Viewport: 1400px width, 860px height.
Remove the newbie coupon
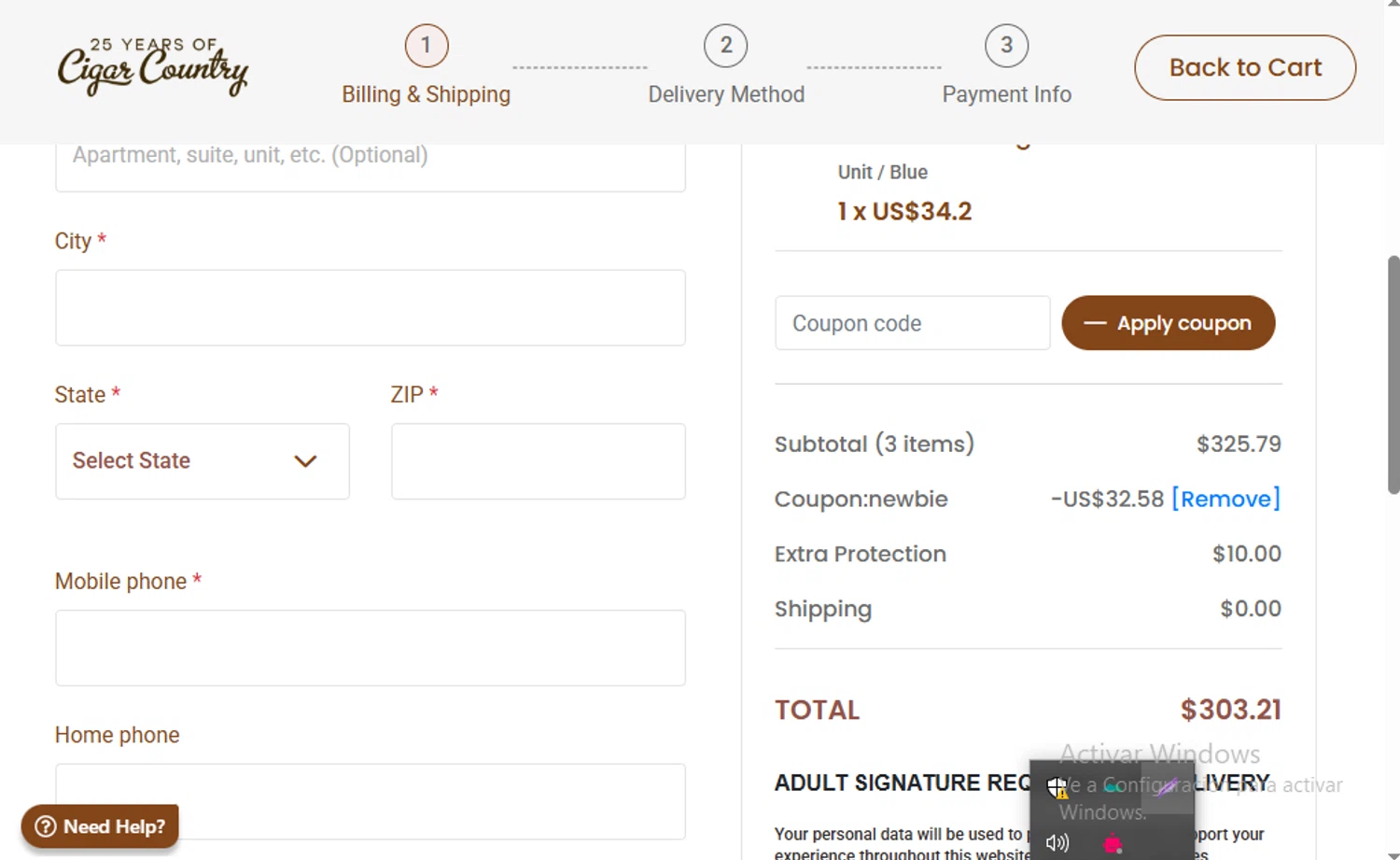pos(1225,499)
